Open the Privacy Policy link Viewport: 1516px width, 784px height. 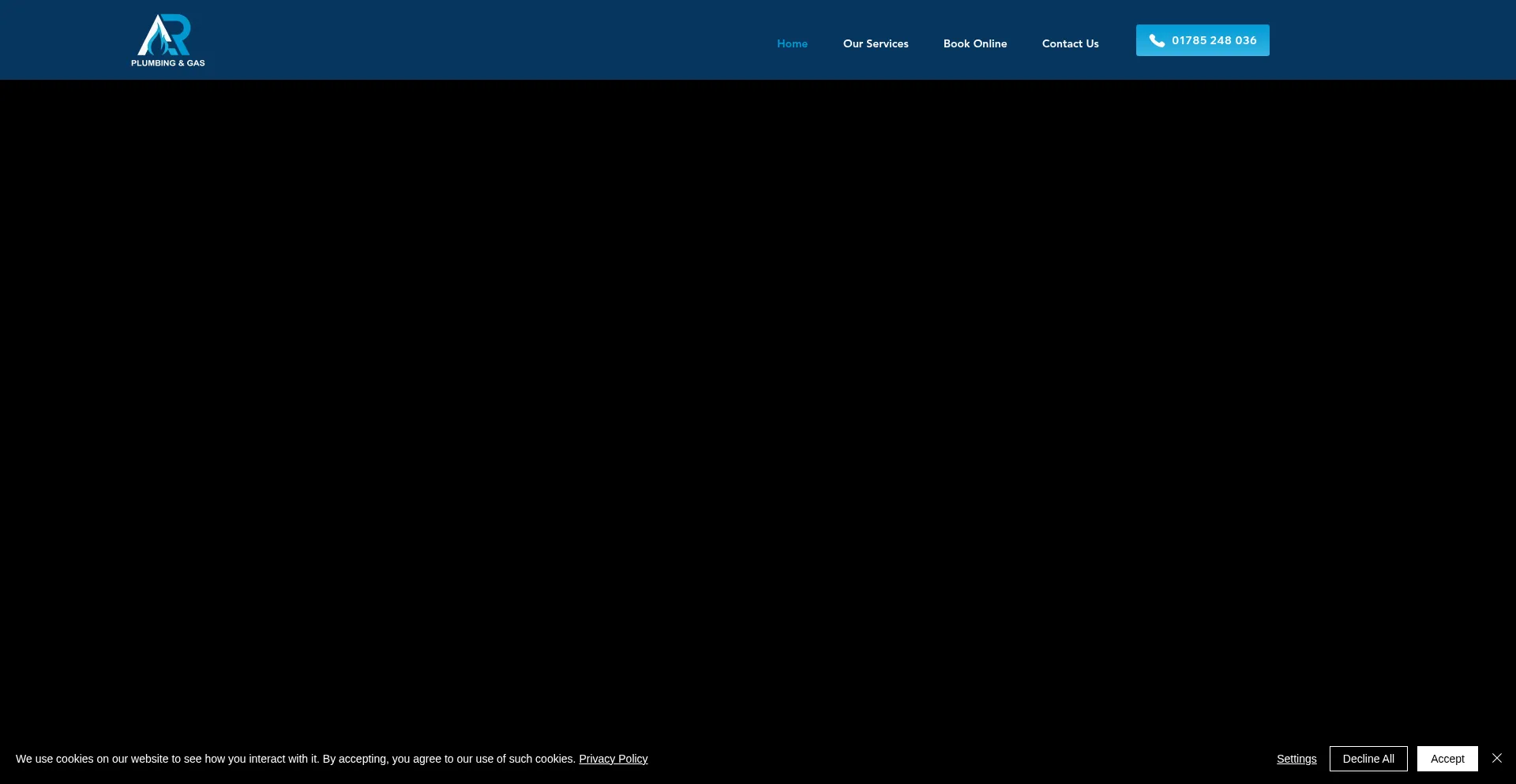[x=613, y=759]
